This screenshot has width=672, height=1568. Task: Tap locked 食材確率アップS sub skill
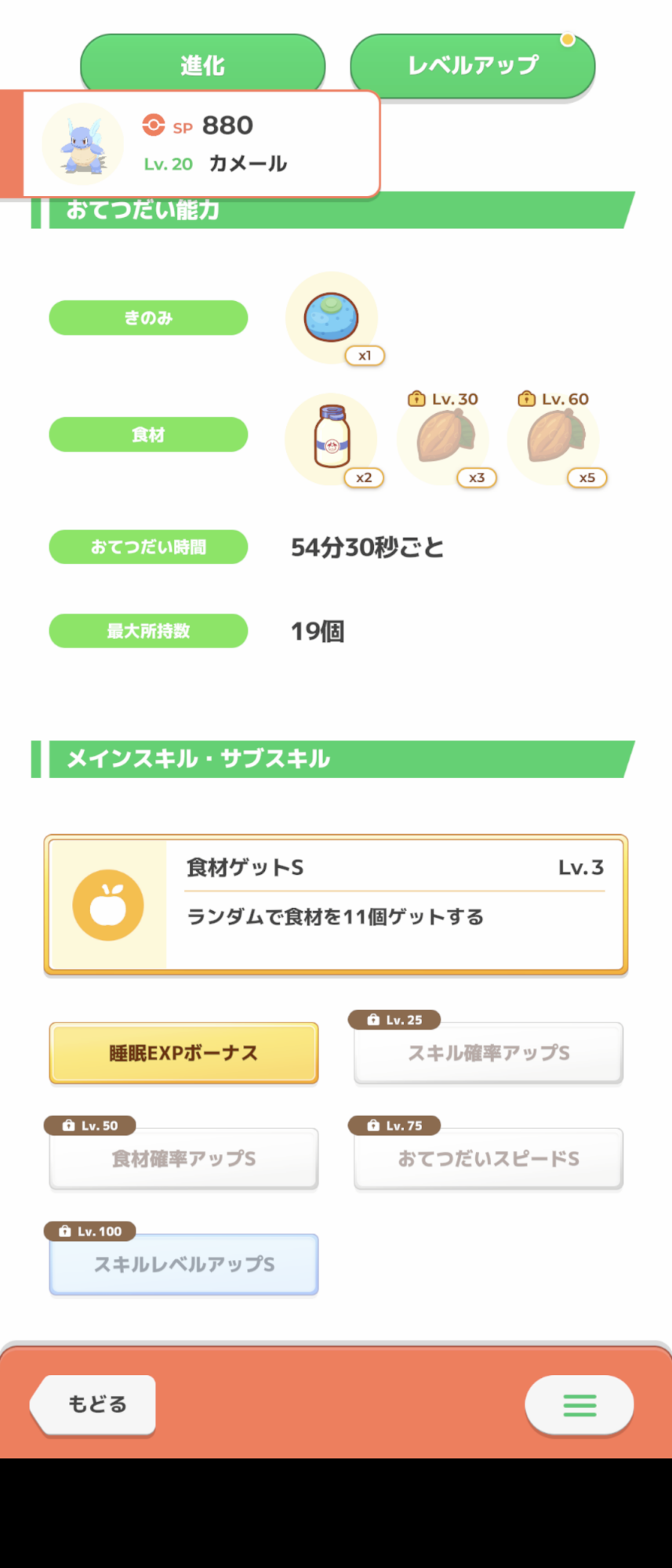tap(183, 1159)
